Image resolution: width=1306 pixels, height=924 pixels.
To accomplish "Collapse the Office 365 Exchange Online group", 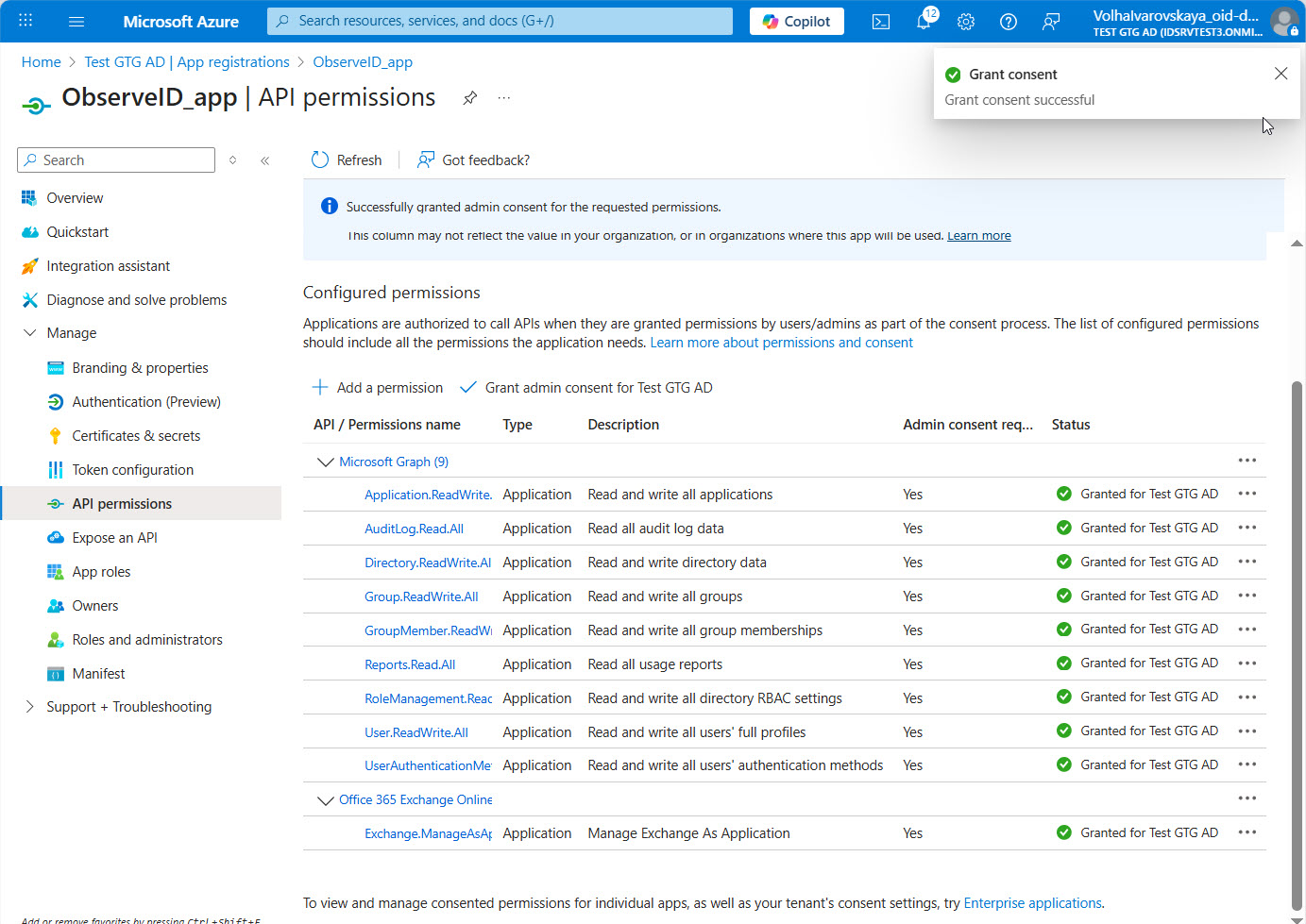I will 325,800.
